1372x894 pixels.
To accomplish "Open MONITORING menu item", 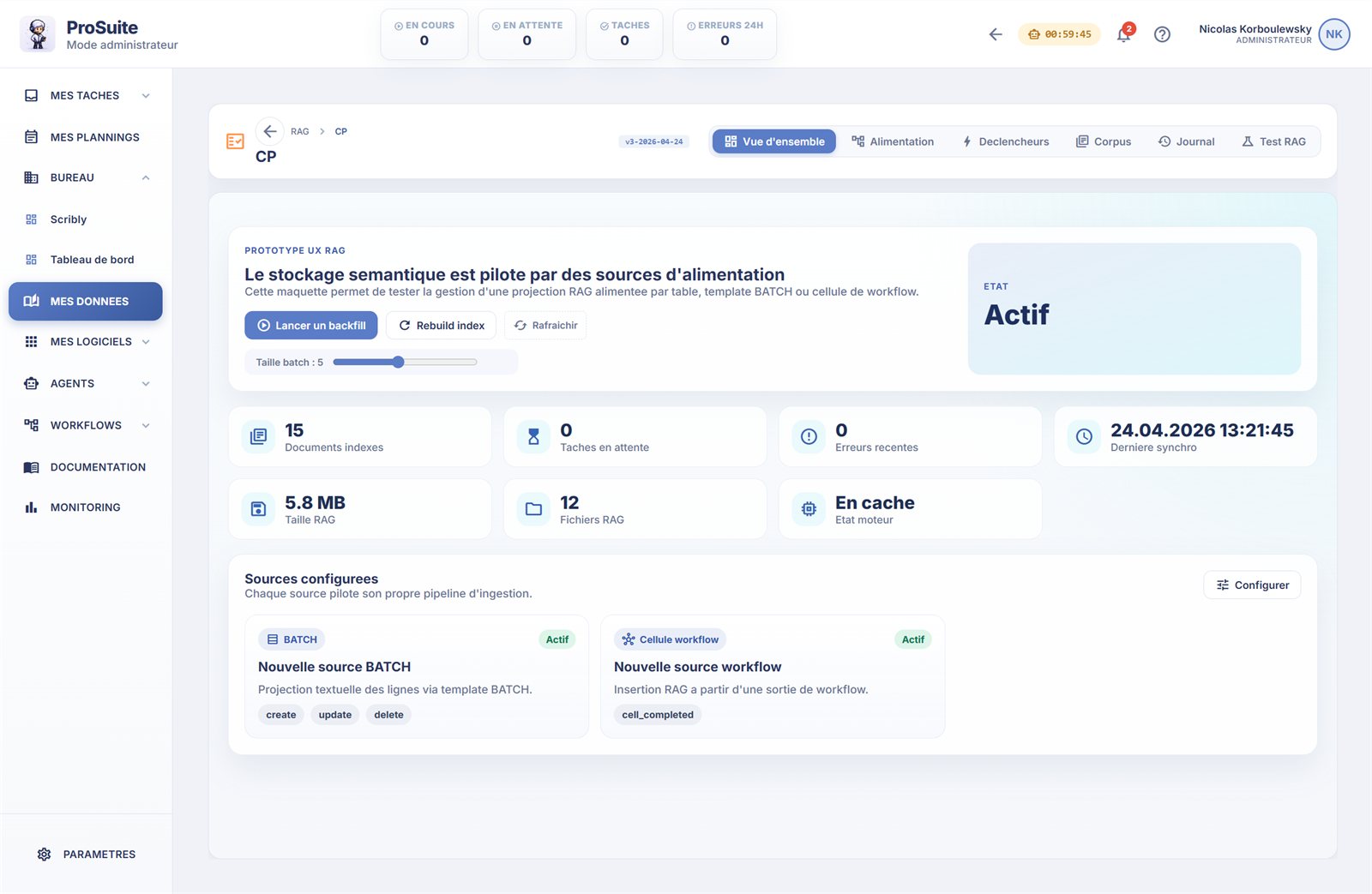I will click(x=86, y=507).
